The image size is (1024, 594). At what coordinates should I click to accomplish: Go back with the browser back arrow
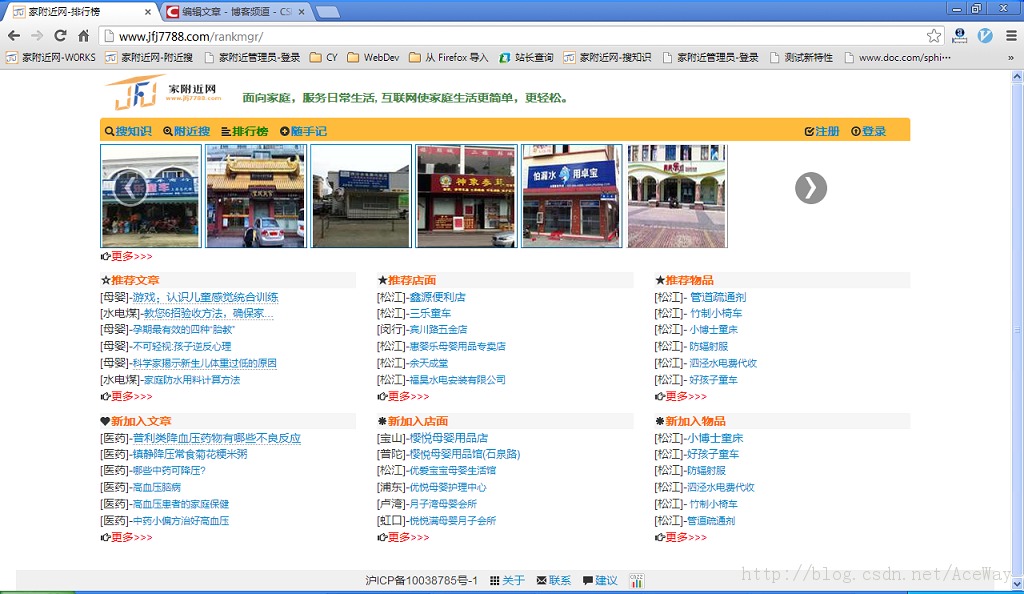click(x=14, y=36)
